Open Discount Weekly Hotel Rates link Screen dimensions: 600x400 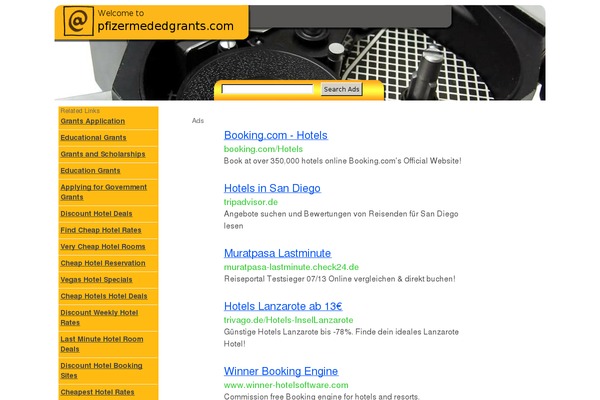point(99,317)
